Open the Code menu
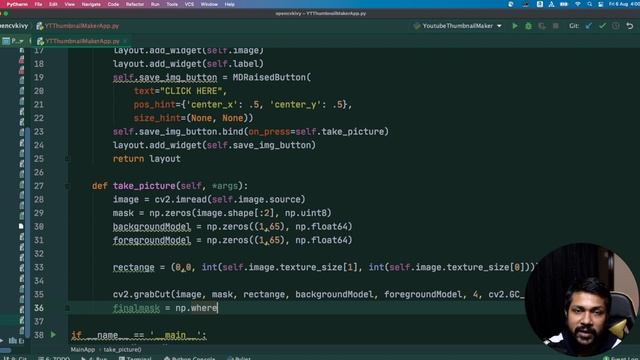 coord(113,4)
